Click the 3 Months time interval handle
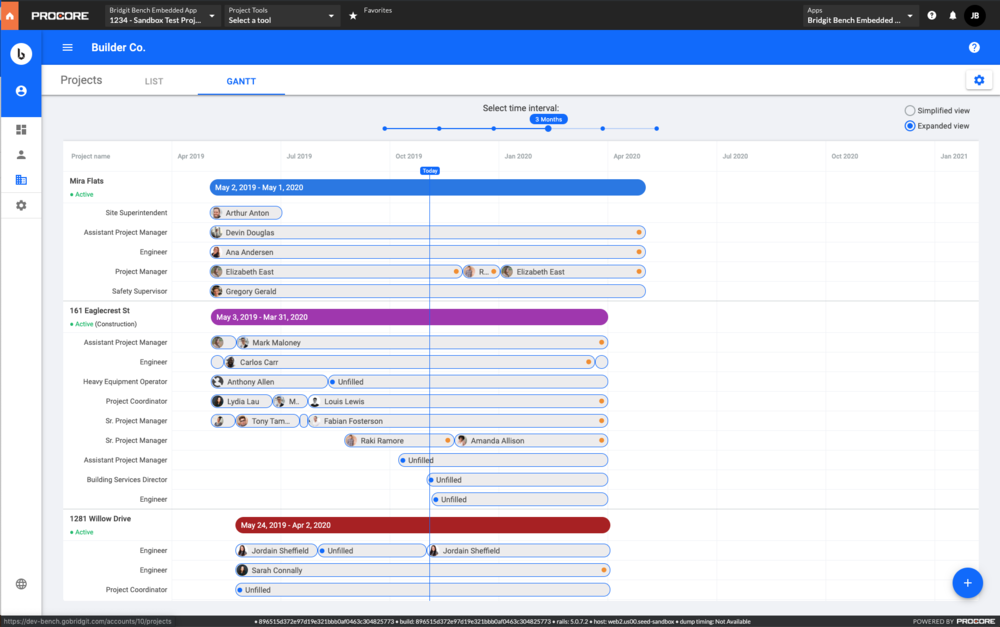 (548, 128)
